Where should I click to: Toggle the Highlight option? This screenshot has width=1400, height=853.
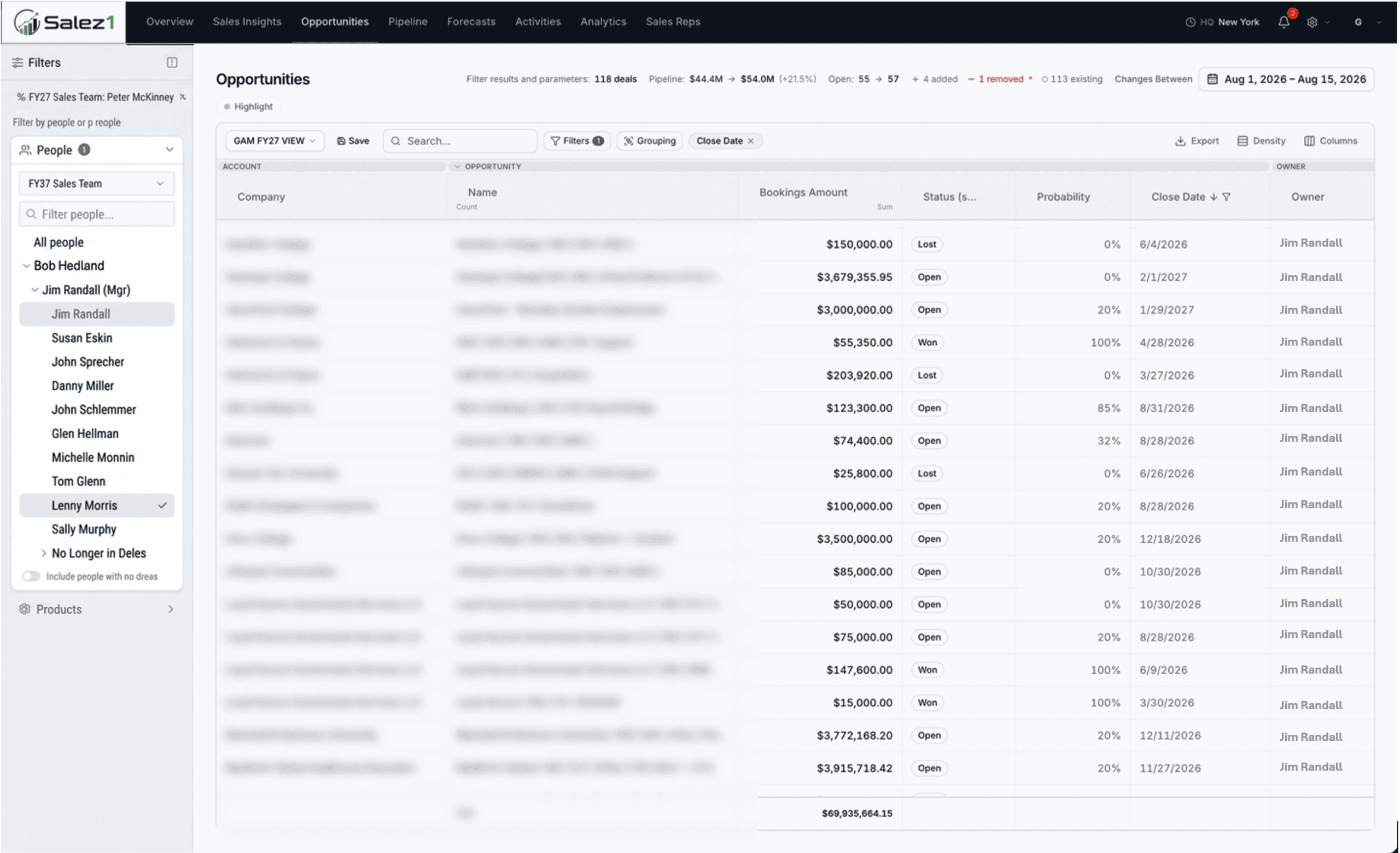tap(248, 106)
